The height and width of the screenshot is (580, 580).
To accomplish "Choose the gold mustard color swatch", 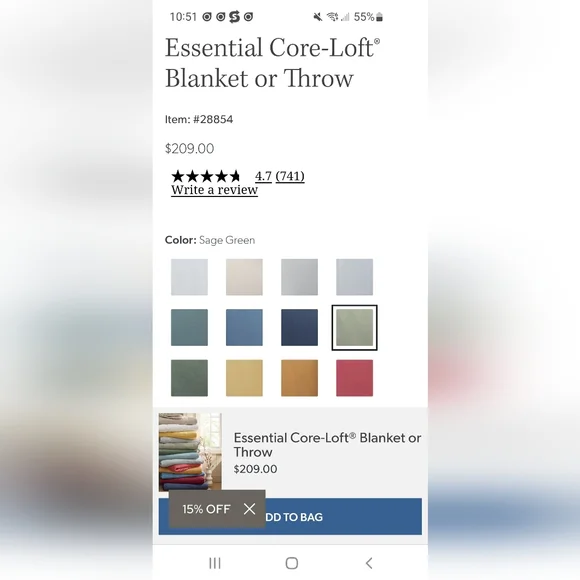I will pos(299,378).
